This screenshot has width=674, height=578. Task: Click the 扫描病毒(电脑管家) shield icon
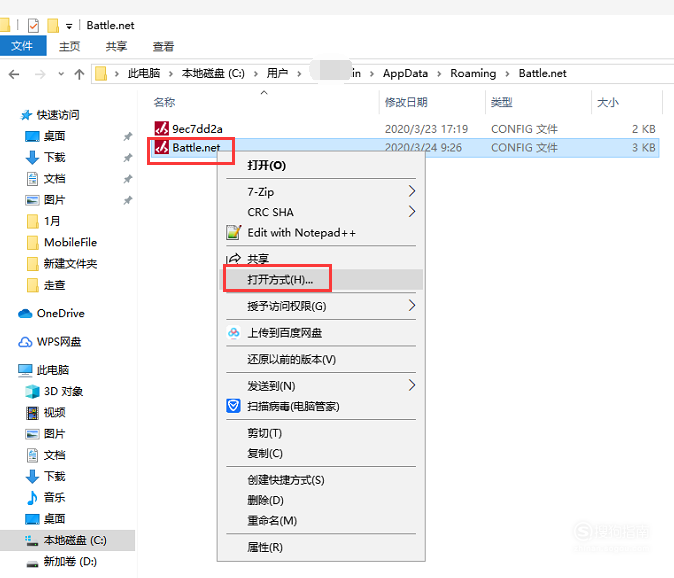(x=233, y=405)
